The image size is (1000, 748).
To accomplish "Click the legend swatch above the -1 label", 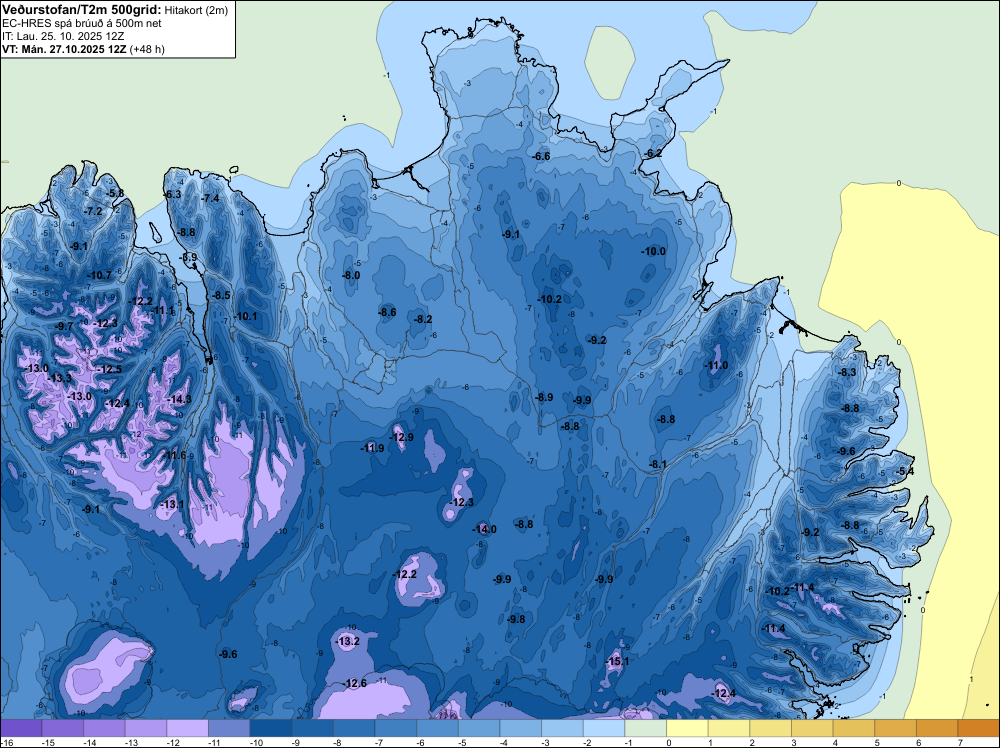I will click(645, 728).
